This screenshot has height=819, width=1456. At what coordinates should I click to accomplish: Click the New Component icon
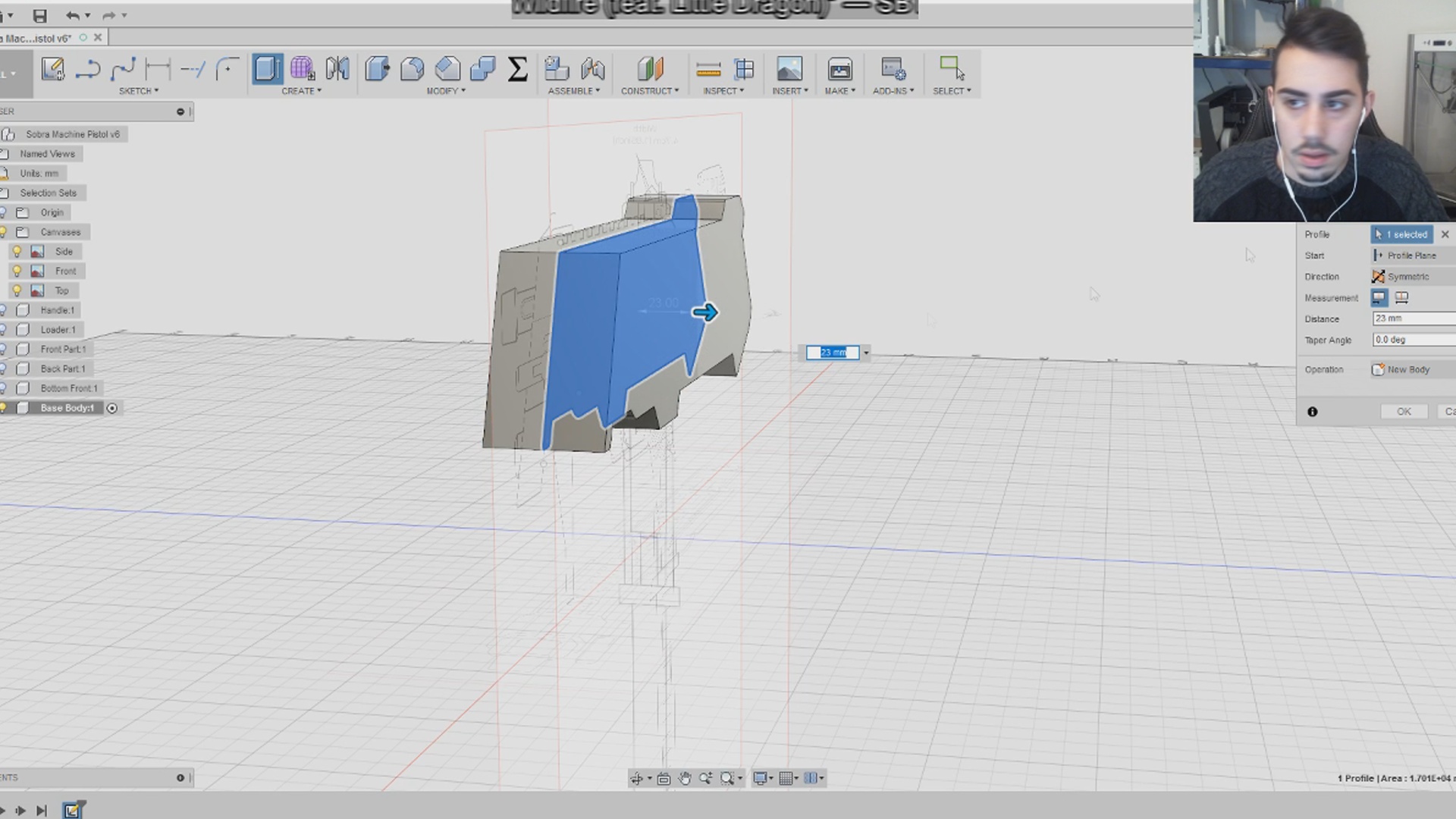[x=557, y=69]
